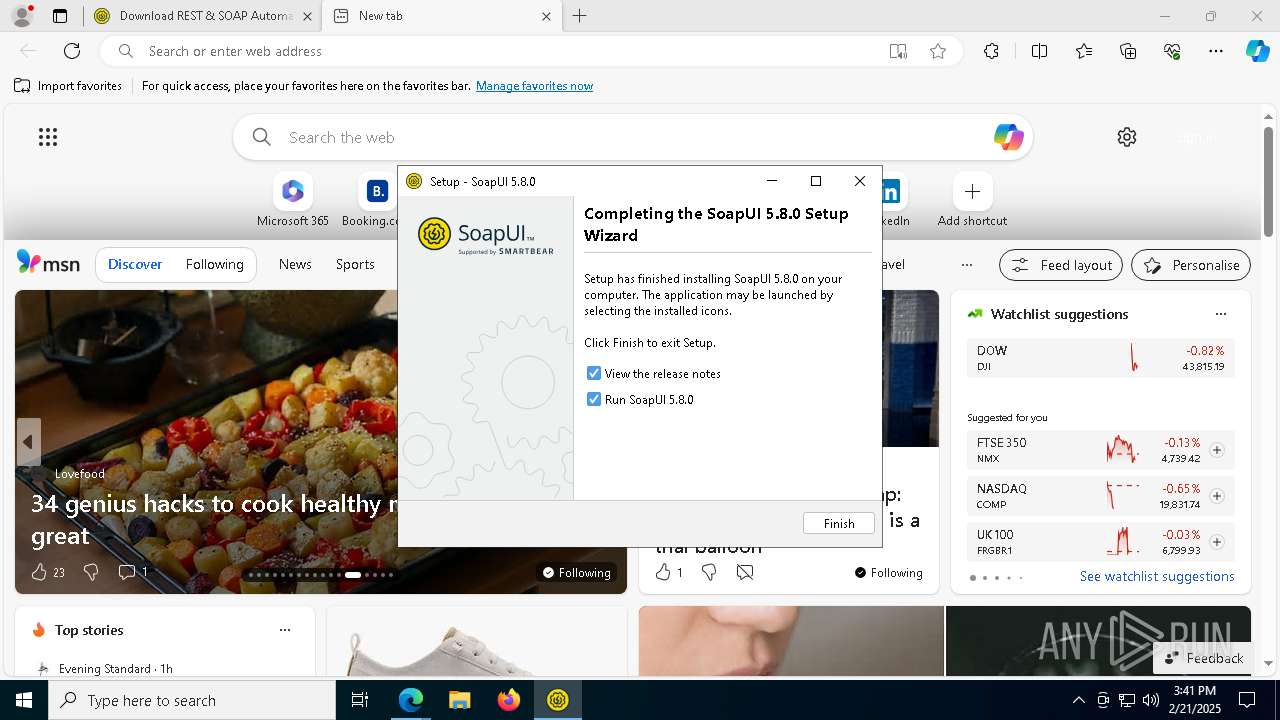Screen dimensions: 1280x720
Task: Go to previous carousel story arrow
Action: [28, 442]
